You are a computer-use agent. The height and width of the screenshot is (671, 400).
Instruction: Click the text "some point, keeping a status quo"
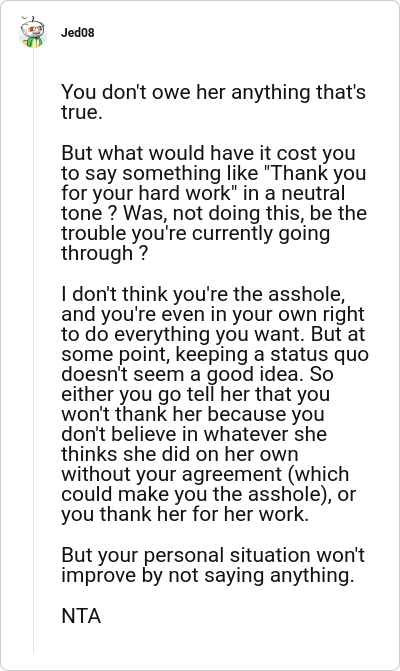tap(215, 354)
